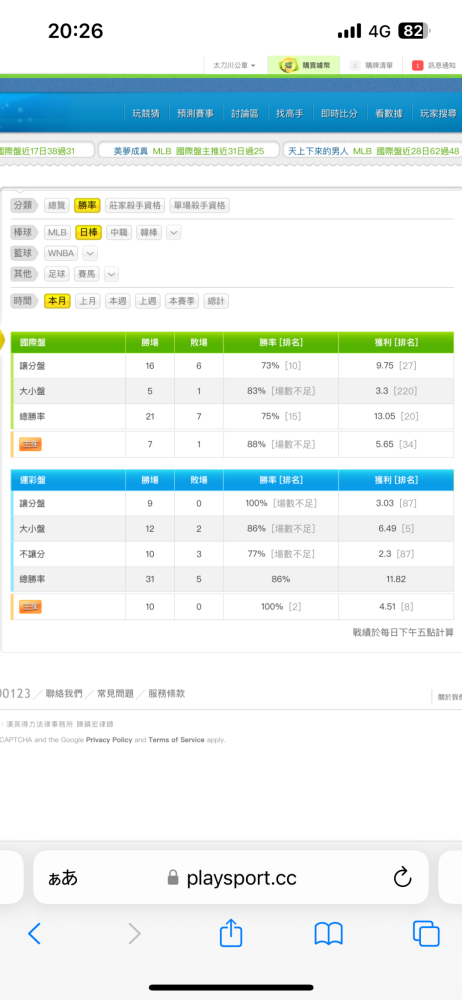Select the 勝率 category filter
The image size is (462, 1000).
click(87, 205)
